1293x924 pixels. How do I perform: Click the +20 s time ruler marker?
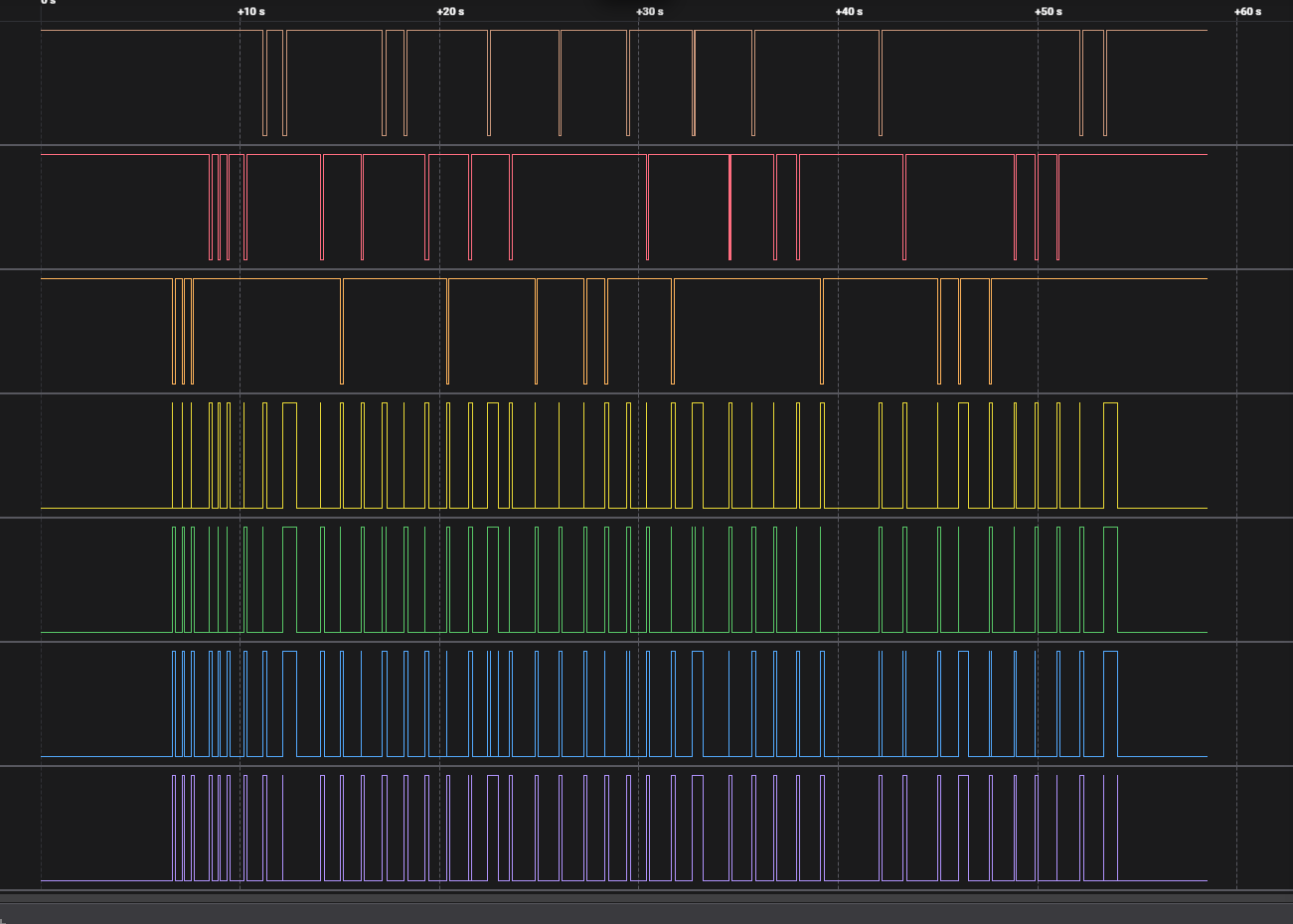point(450,12)
